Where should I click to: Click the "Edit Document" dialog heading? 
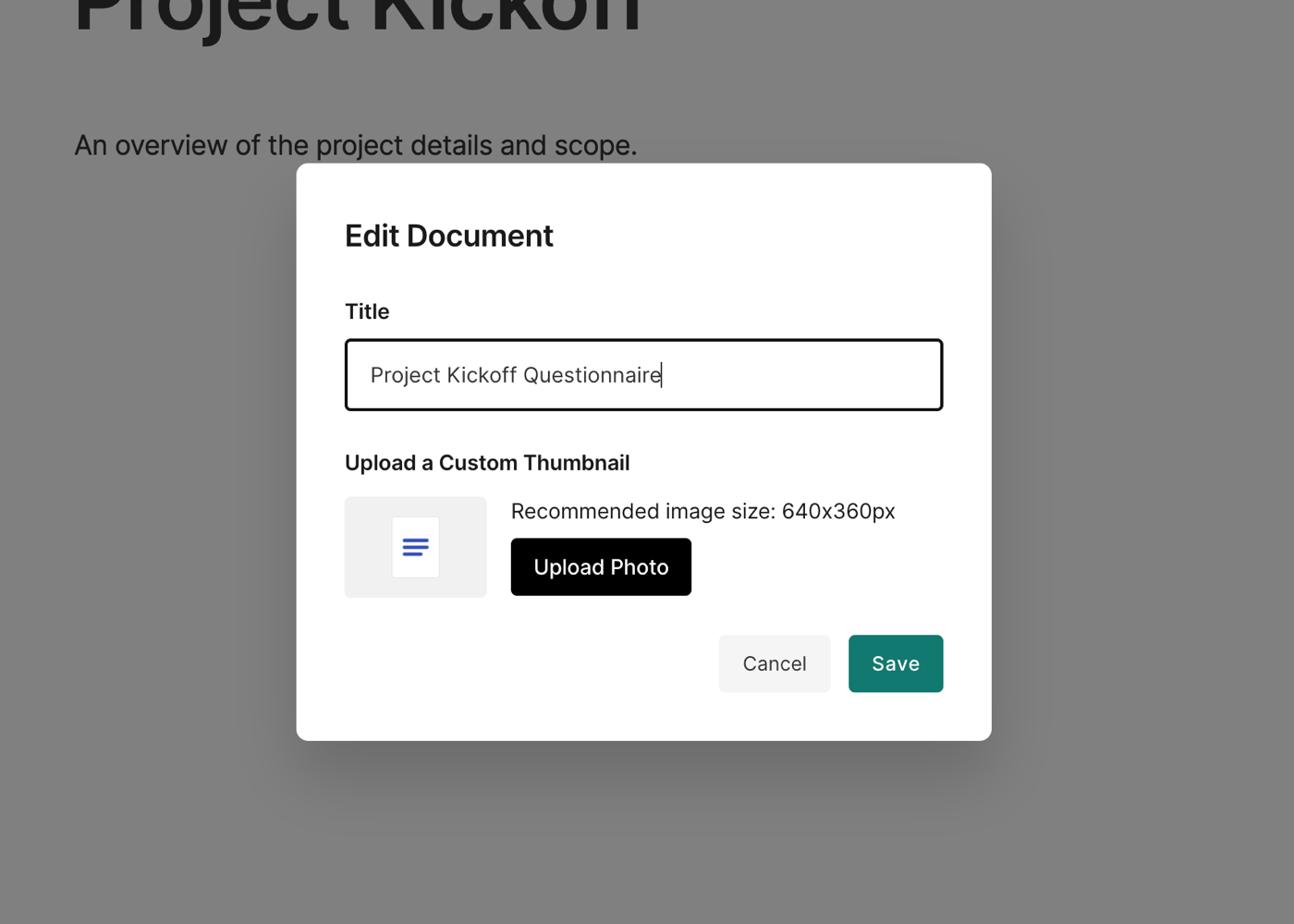coord(448,236)
